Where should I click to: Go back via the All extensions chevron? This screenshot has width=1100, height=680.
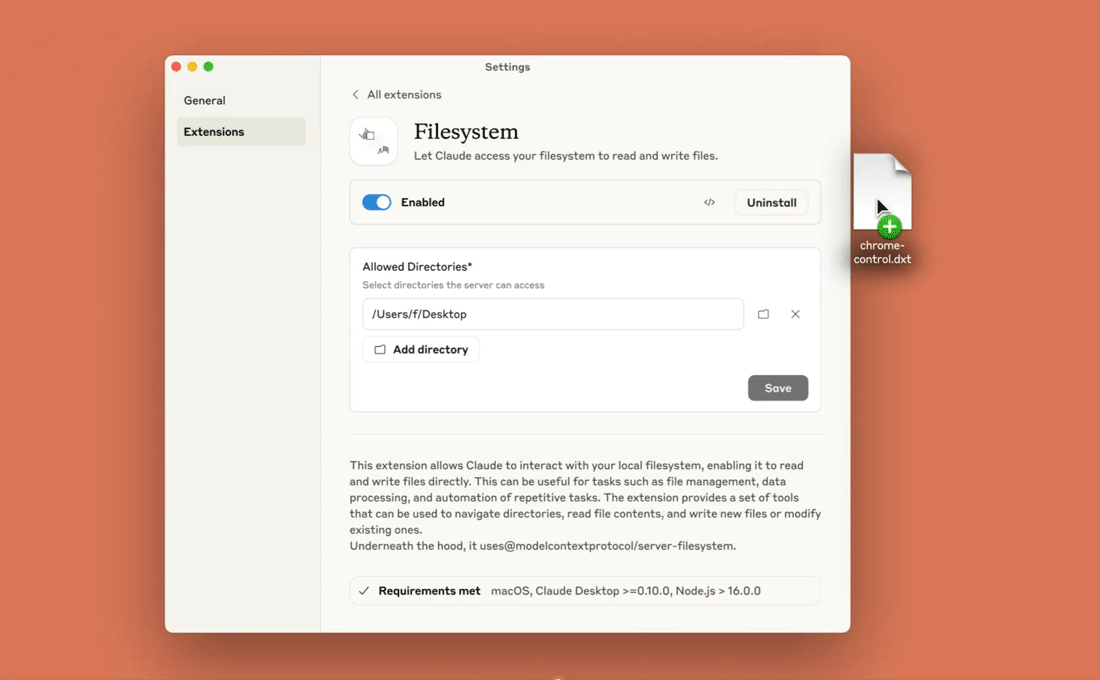(x=356, y=94)
